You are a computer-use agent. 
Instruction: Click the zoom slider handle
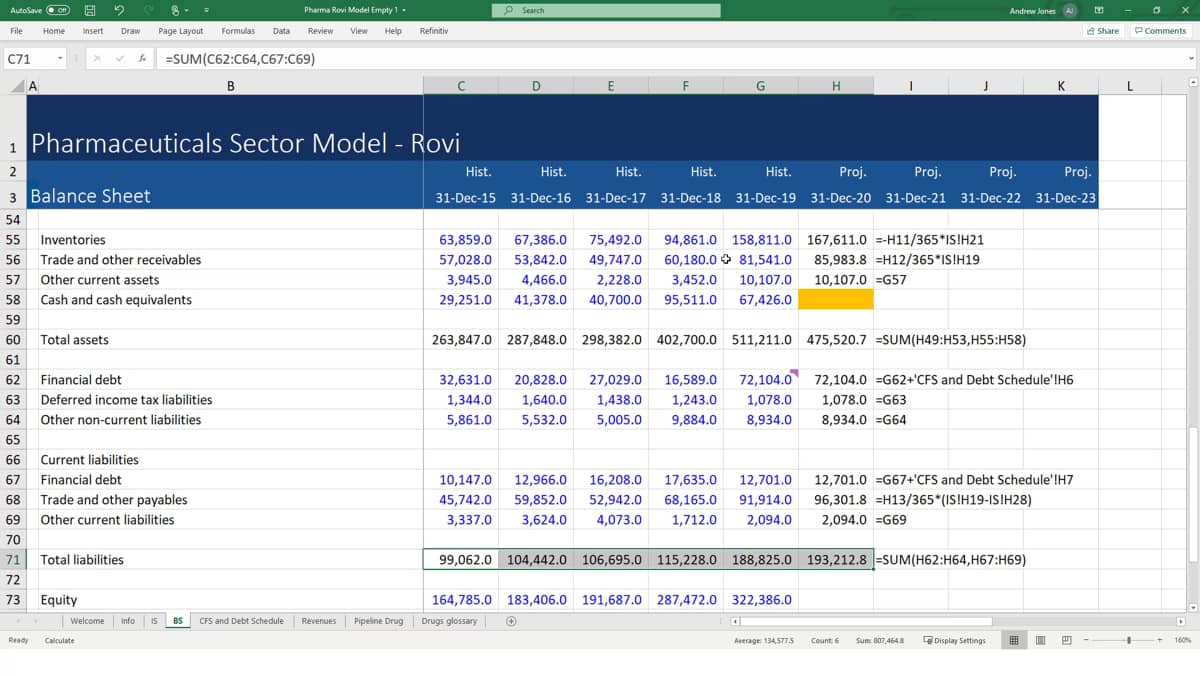[x=1130, y=640]
